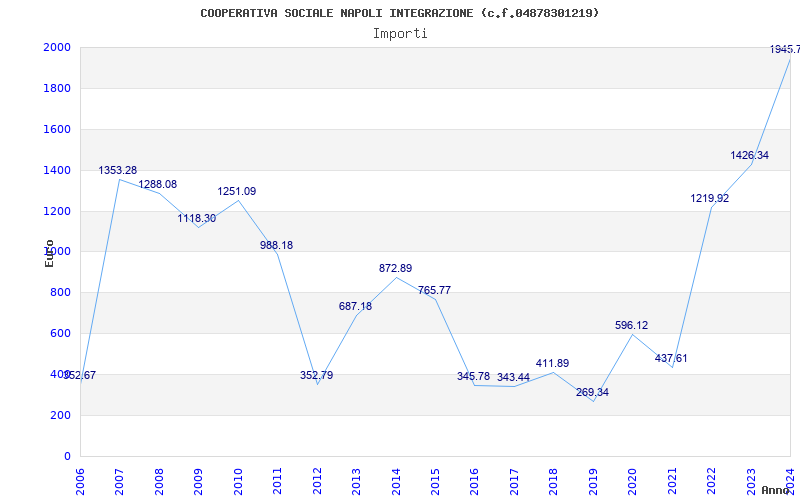Select the 1251.09 data label
Screen dimensions: 800x500
coord(237,191)
